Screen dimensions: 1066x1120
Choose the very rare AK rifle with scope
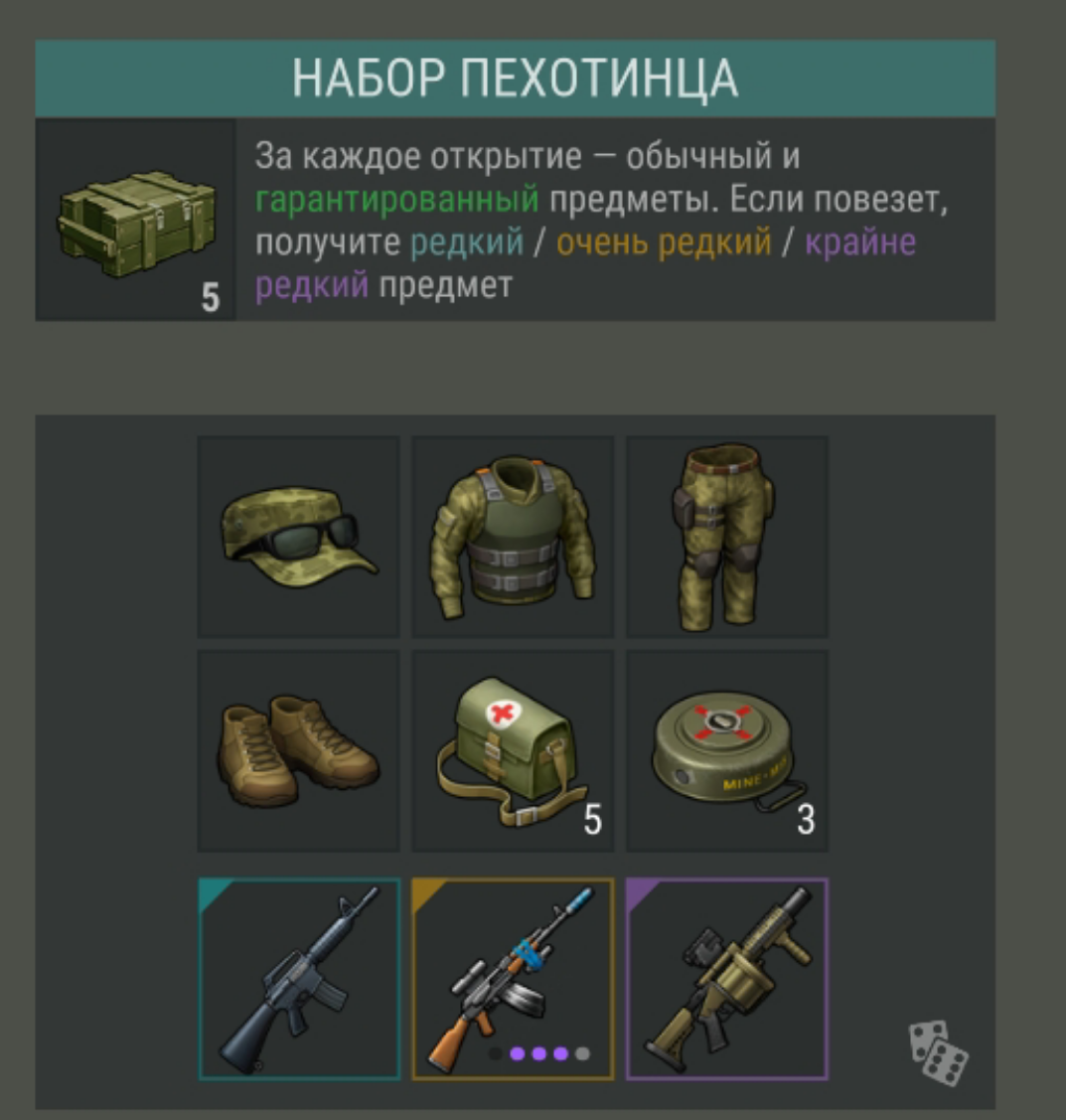coord(513,979)
